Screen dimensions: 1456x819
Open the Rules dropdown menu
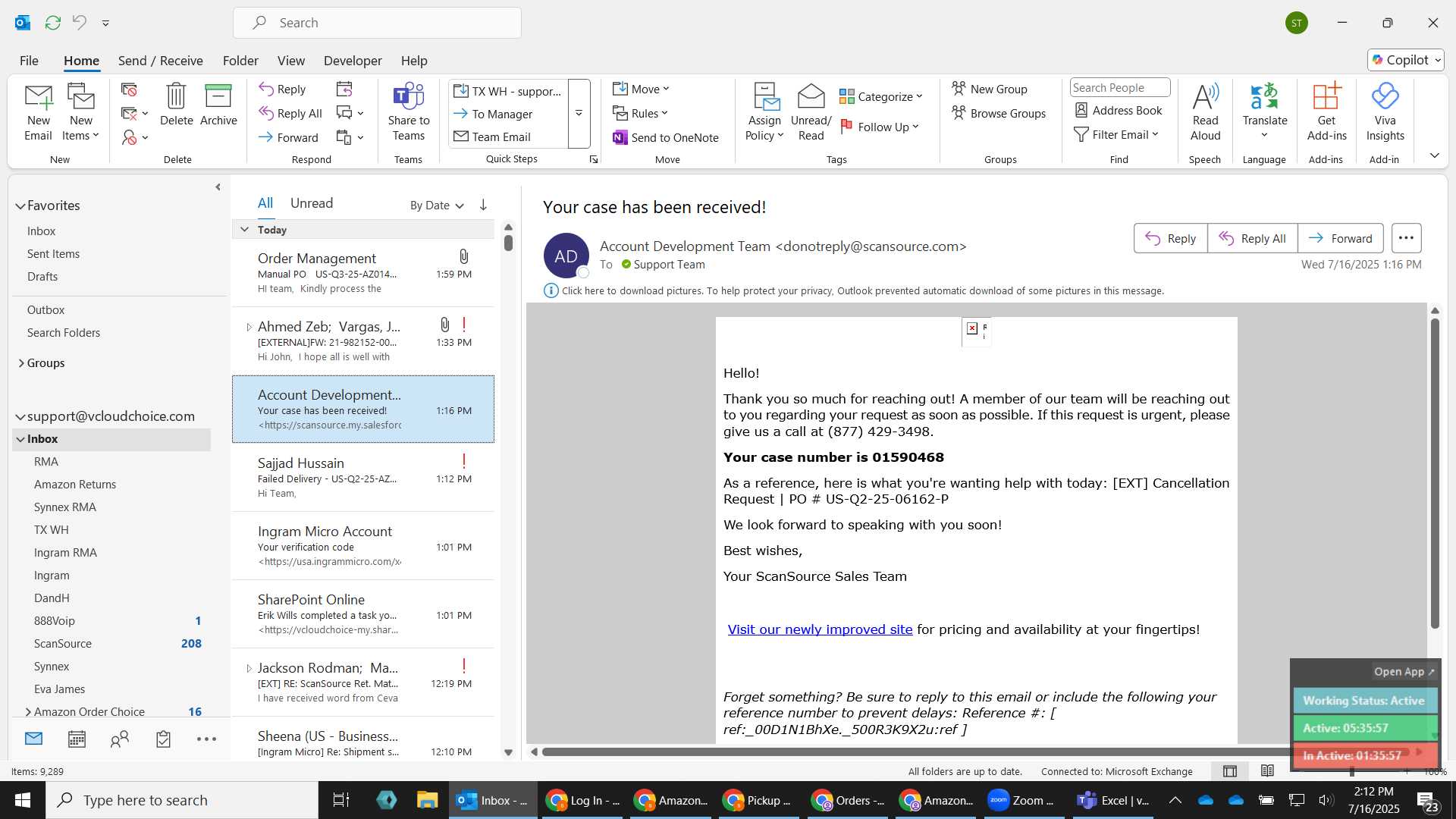(640, 113)
